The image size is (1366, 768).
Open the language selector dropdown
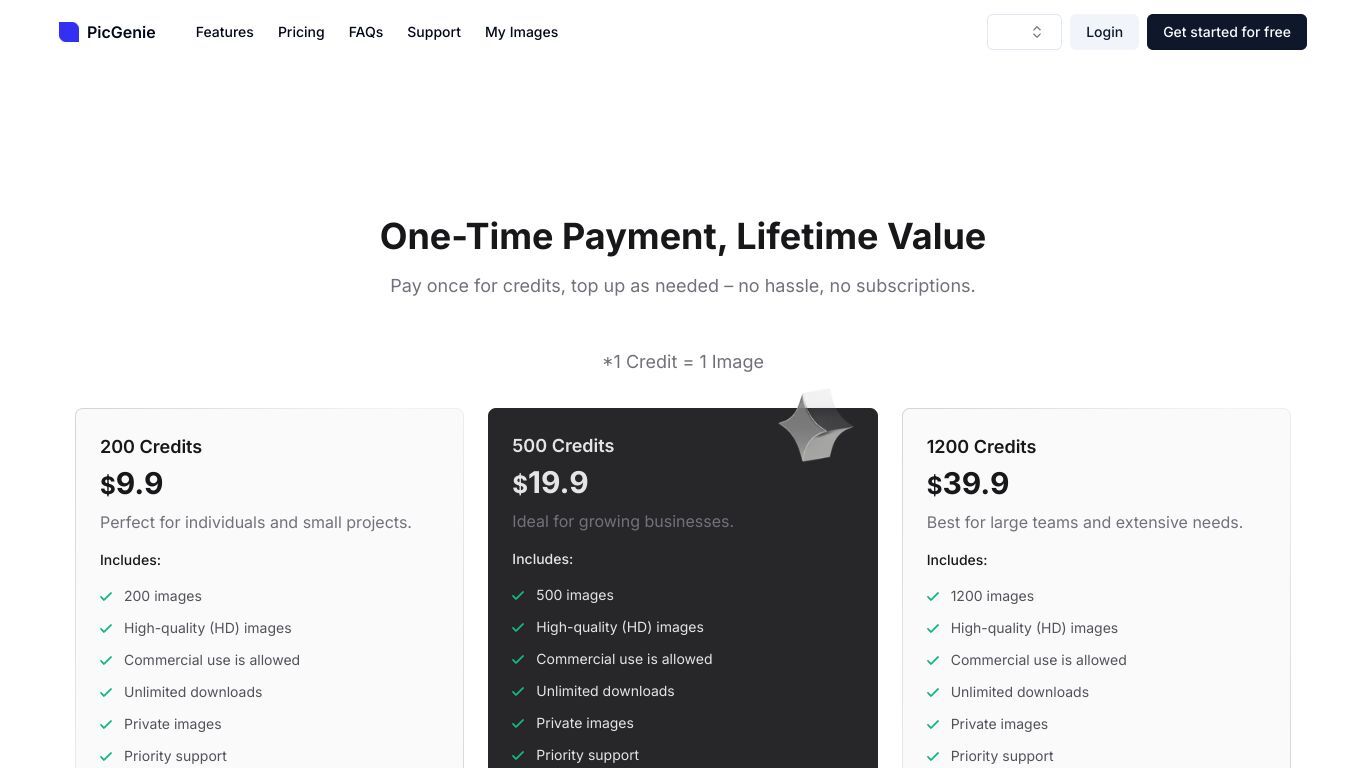tap(1024, 32)
